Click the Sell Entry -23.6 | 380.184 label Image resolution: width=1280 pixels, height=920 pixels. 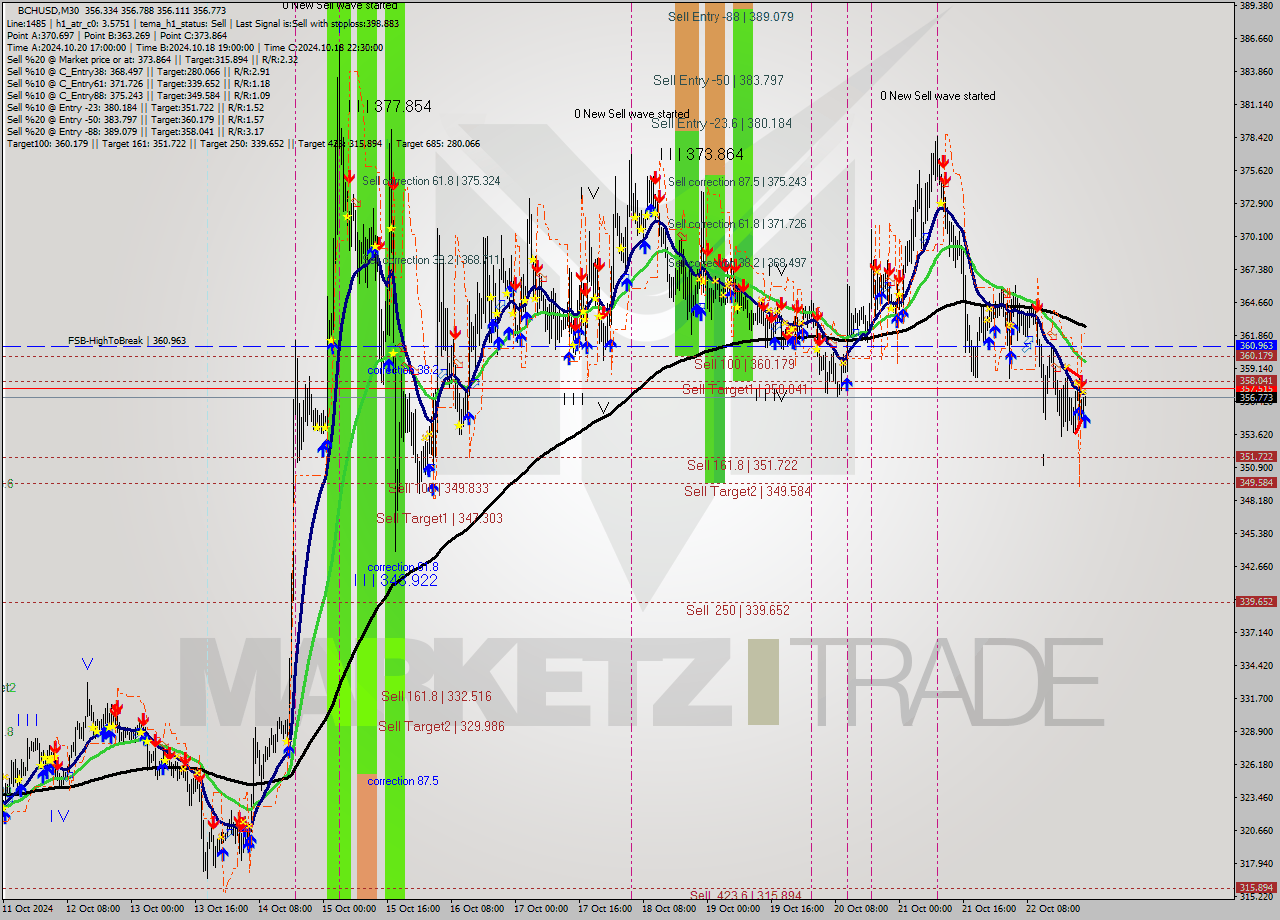click(x=721, y=124)
